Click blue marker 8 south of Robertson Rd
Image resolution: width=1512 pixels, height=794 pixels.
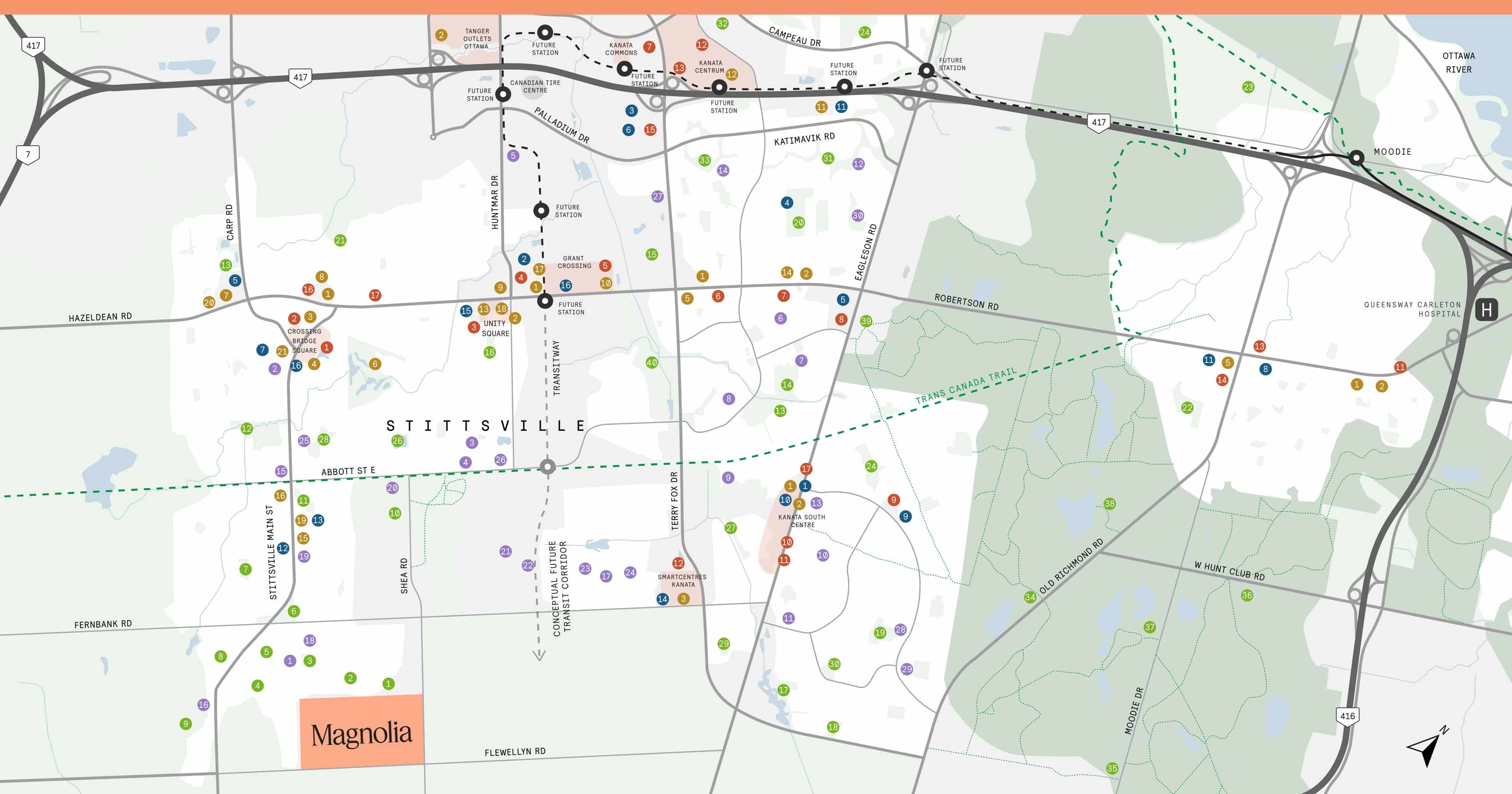point(1266,369)
